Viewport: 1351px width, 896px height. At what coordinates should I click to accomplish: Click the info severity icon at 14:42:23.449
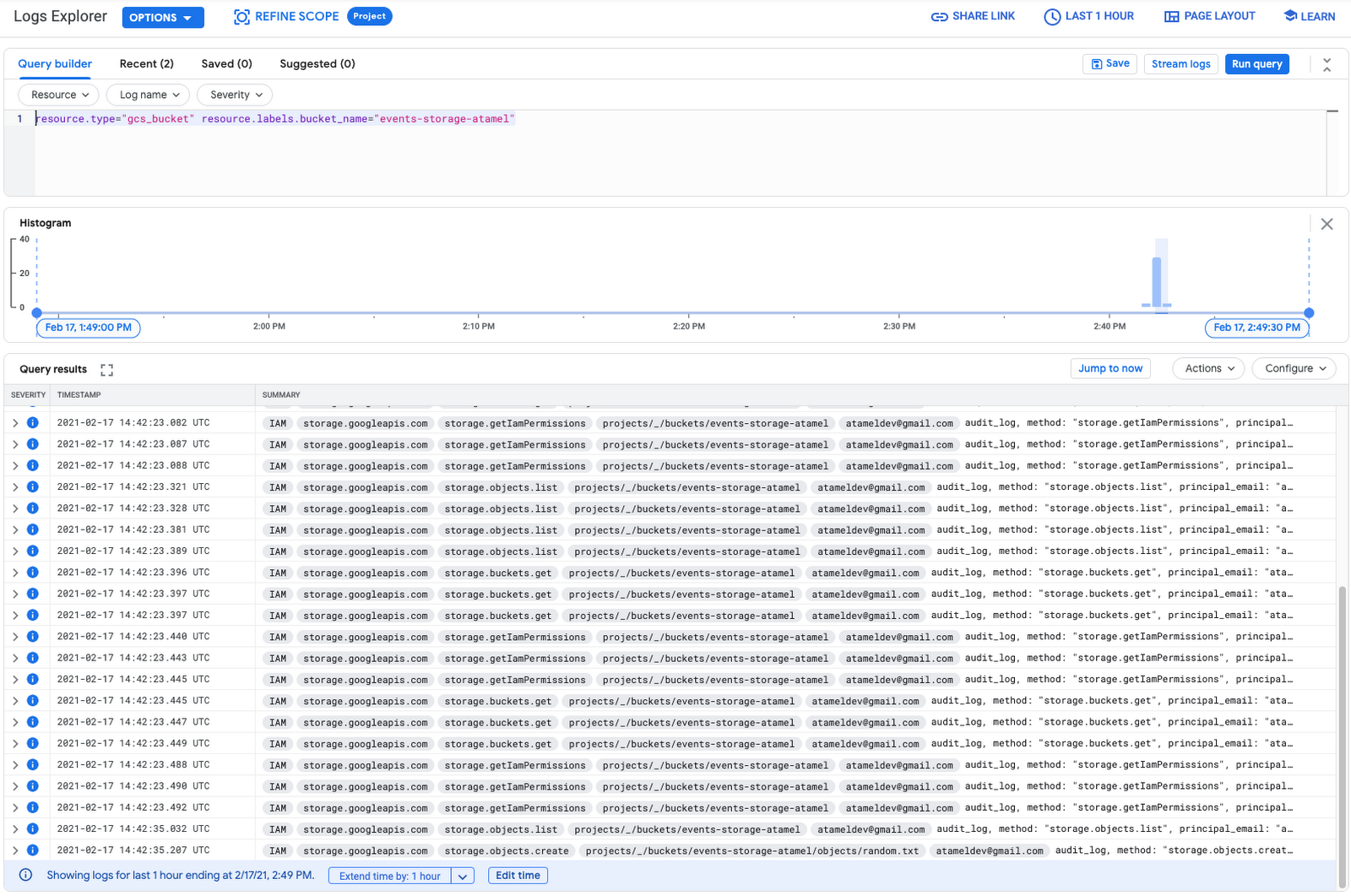pos(33,743)
